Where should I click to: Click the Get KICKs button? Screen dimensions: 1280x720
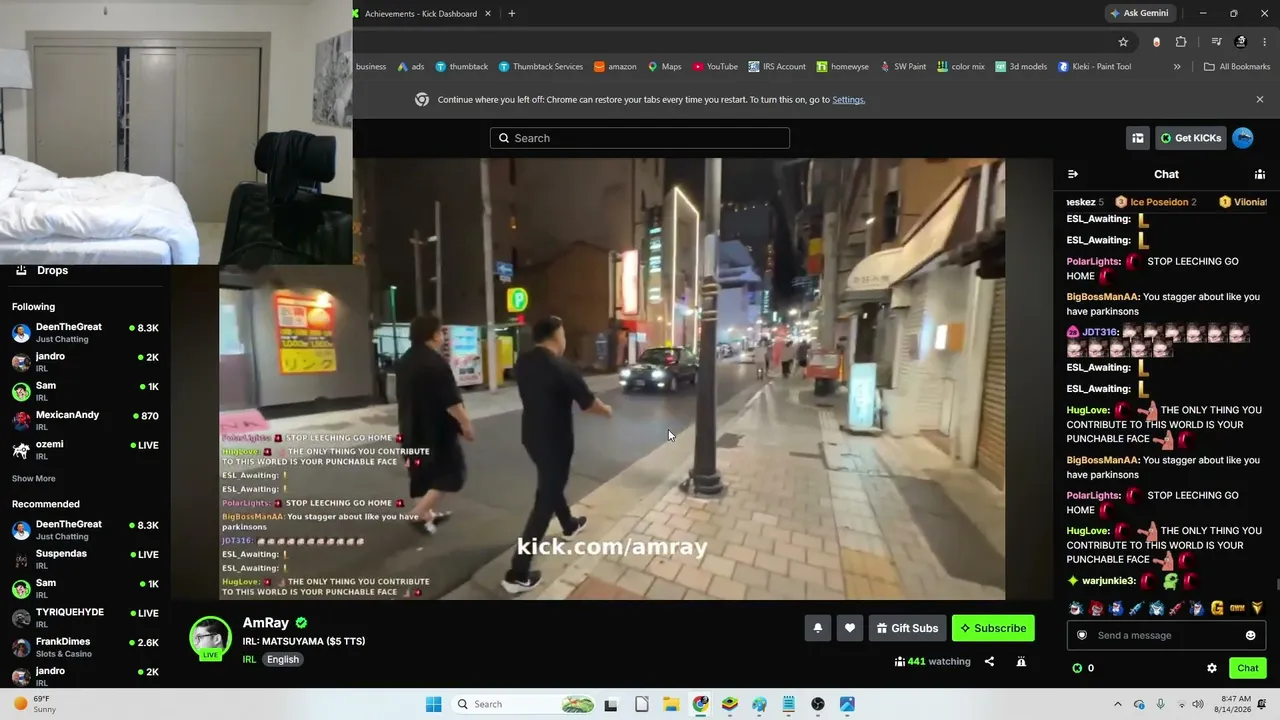coord(1191,138)
